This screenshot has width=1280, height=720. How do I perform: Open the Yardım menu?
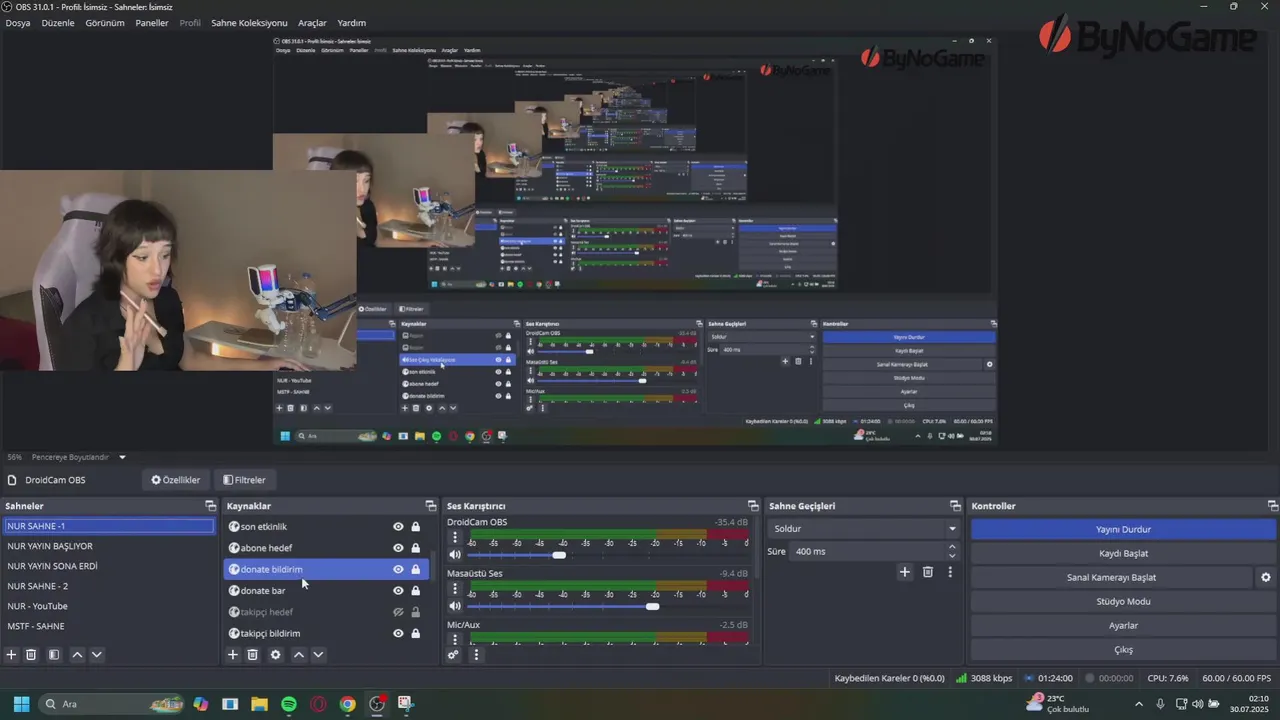[352, 23]
